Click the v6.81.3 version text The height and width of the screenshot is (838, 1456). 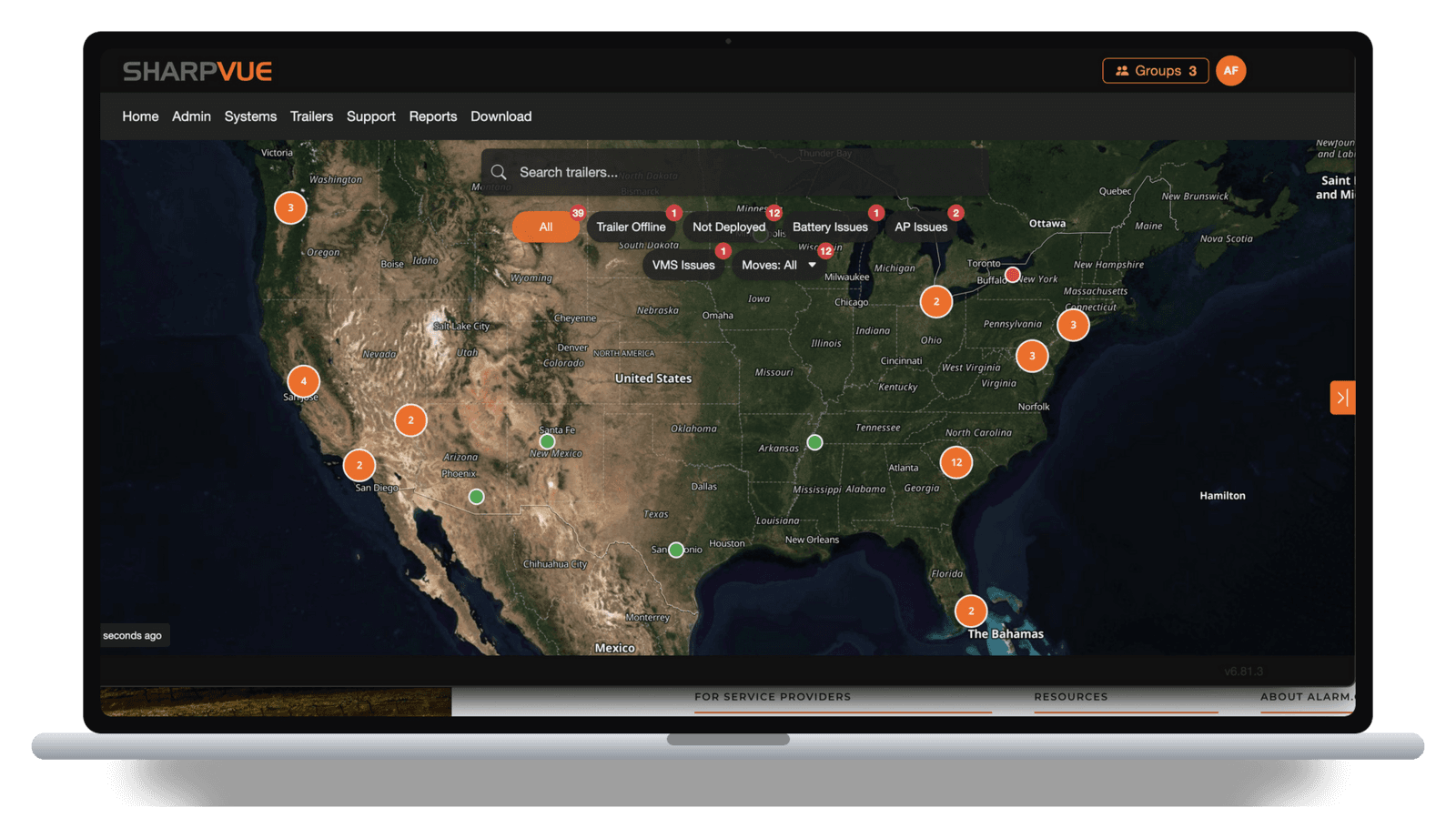[x=1243, y=671]
